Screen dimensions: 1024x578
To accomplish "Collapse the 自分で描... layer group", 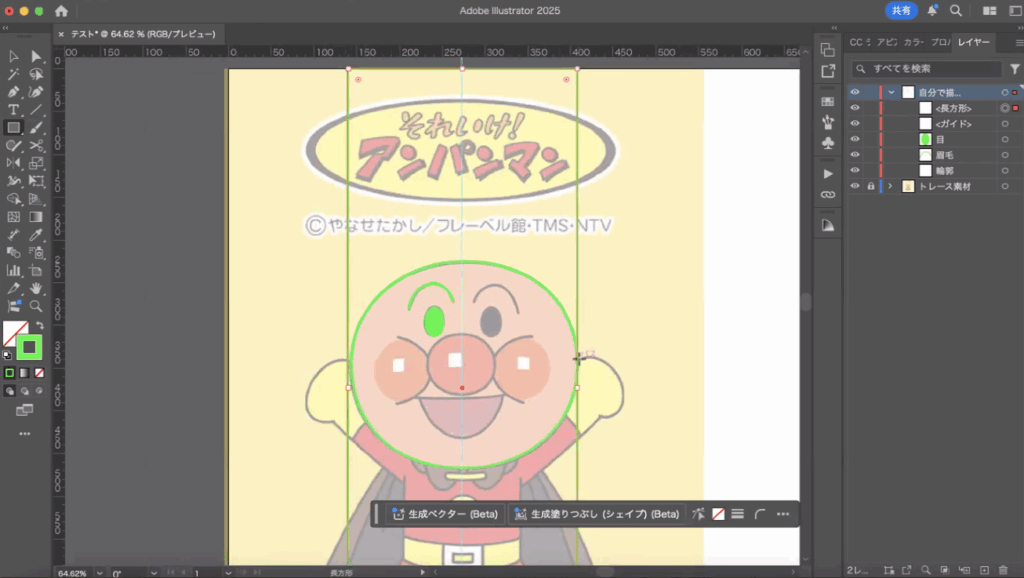I will point(890,92).
